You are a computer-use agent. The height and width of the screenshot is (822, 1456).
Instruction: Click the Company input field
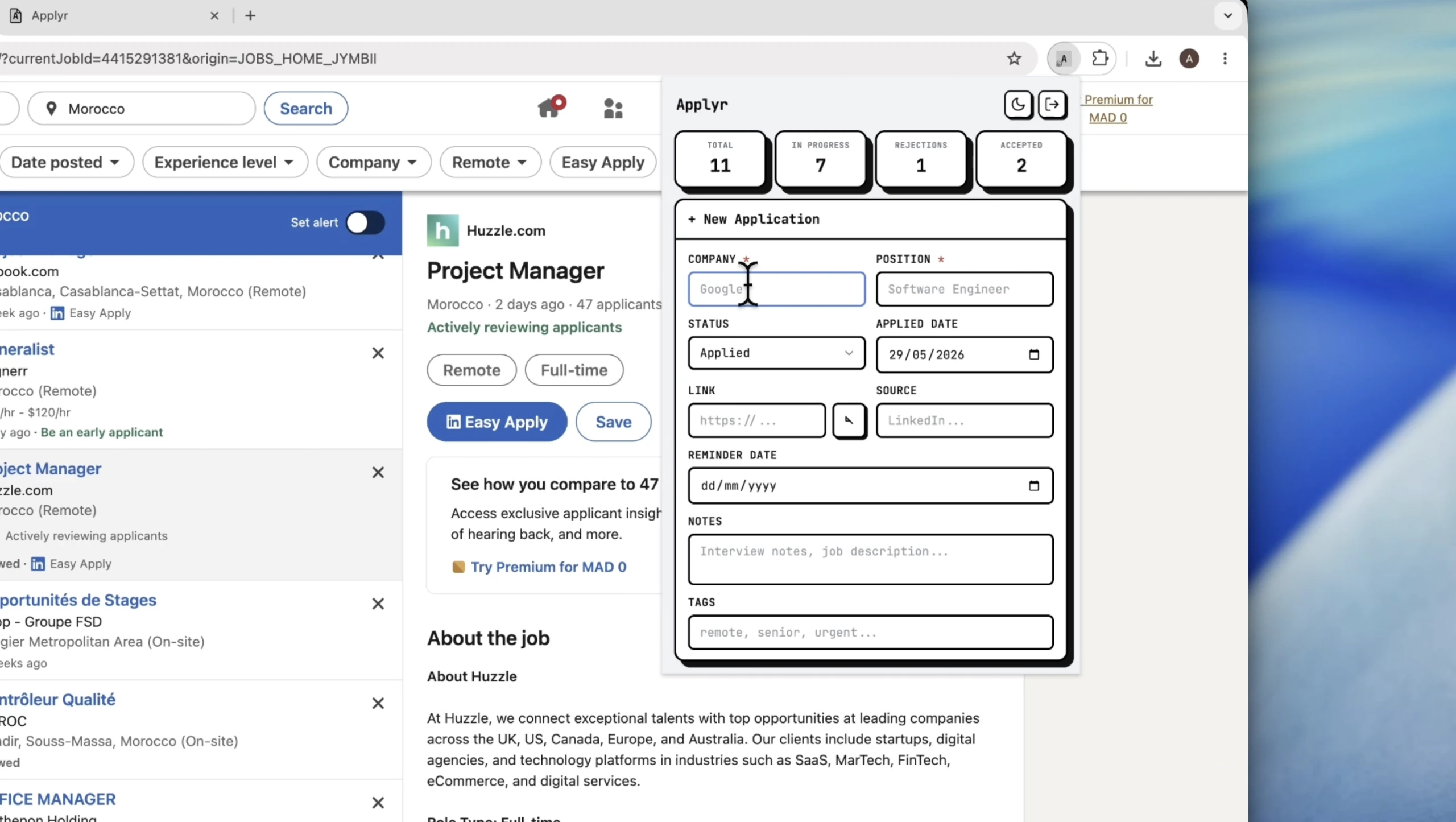click(776, 289)
